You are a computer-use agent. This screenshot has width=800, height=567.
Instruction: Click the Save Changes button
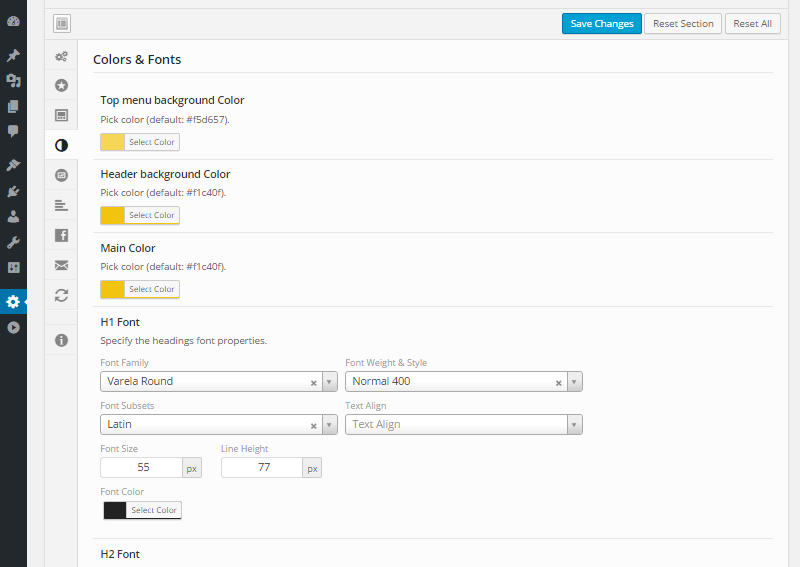click(601, 24)
